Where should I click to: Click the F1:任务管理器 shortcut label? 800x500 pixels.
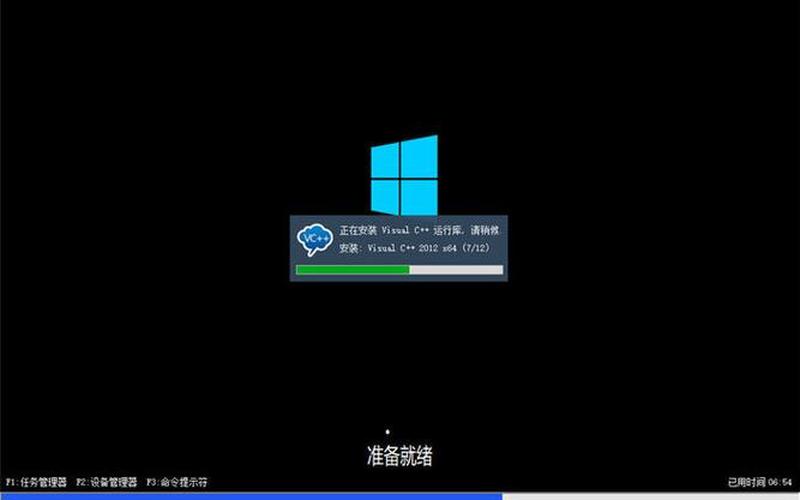[x=36, y=482]
